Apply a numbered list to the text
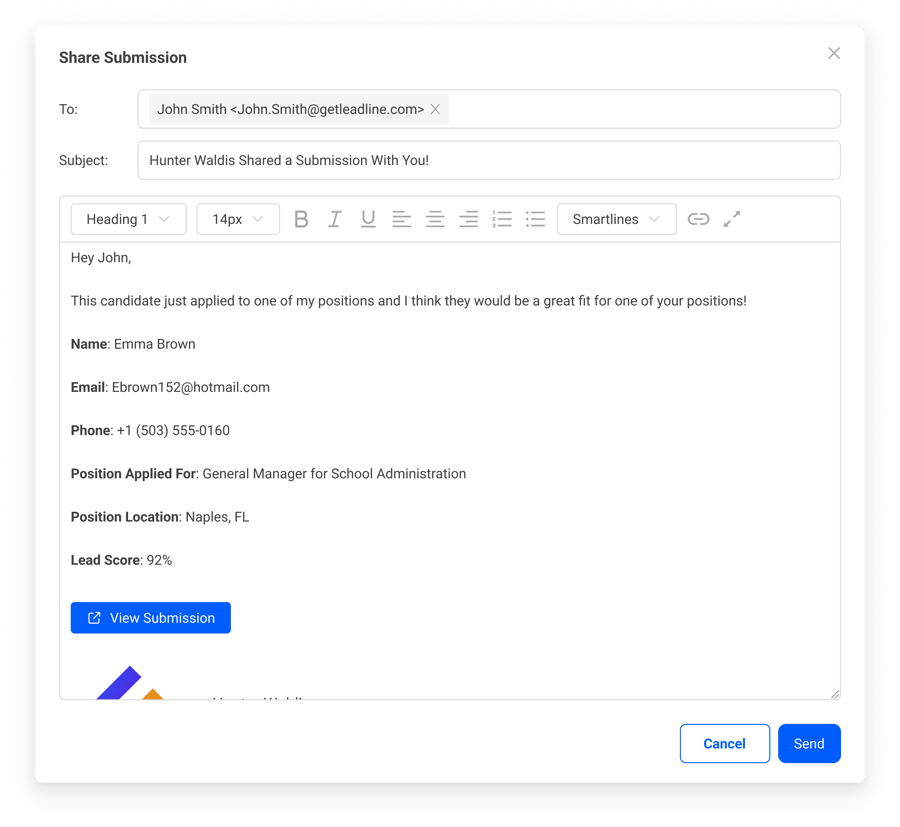 (x=501, y=219)
